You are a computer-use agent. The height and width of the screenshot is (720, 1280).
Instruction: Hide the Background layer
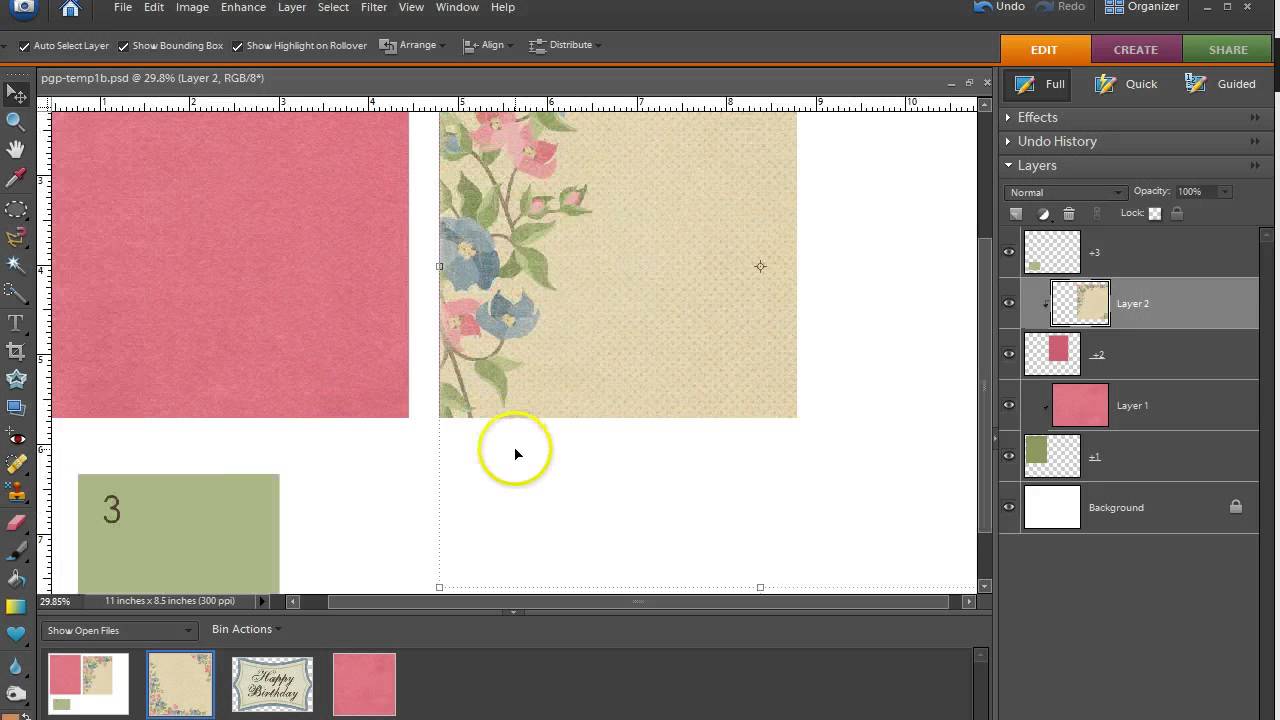(1009, 507)
